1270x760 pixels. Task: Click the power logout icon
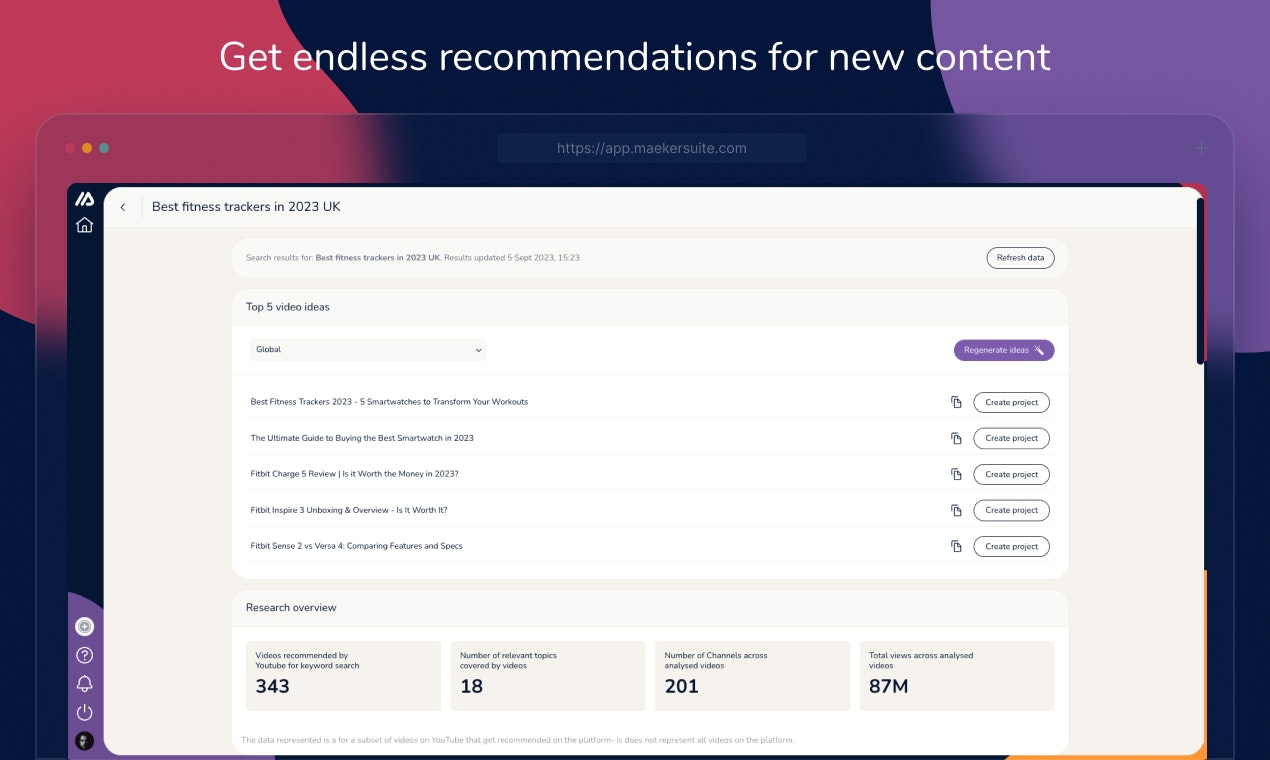pyautogui.click(x=85, y=712)
